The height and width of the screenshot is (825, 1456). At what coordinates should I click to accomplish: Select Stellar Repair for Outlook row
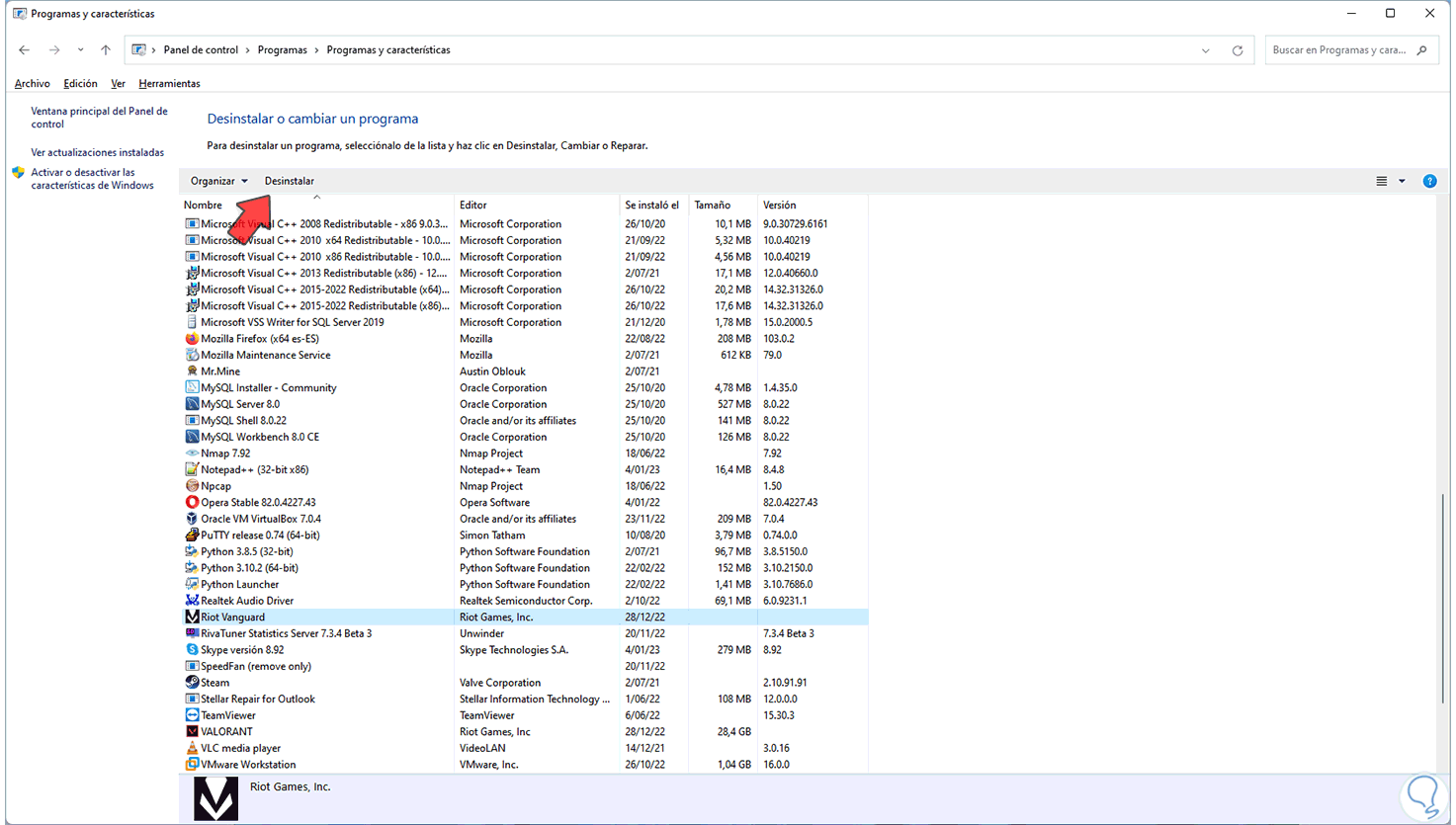tap(526, 700)
